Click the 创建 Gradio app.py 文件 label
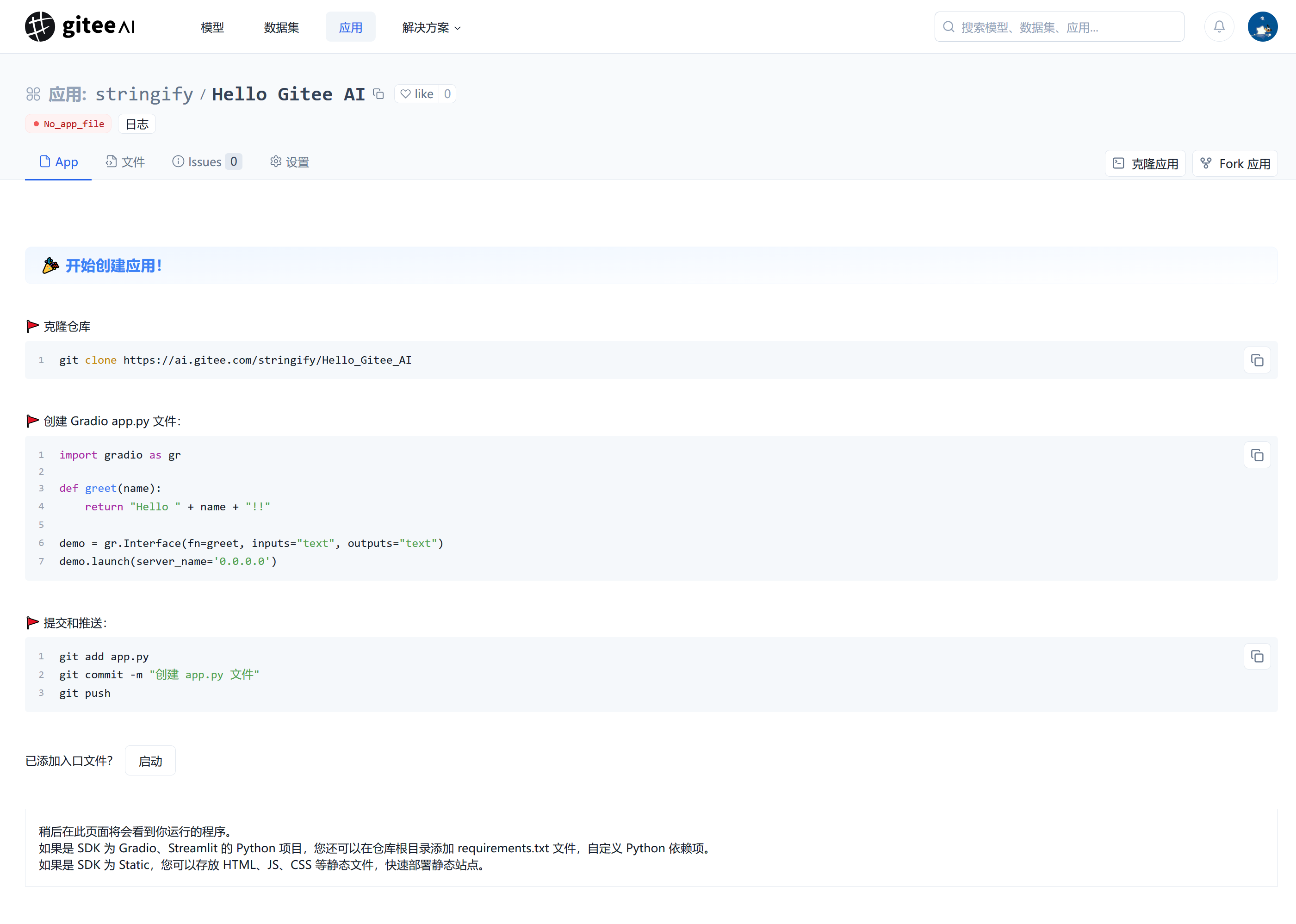 pyautogui.click(x=112, y=421)
